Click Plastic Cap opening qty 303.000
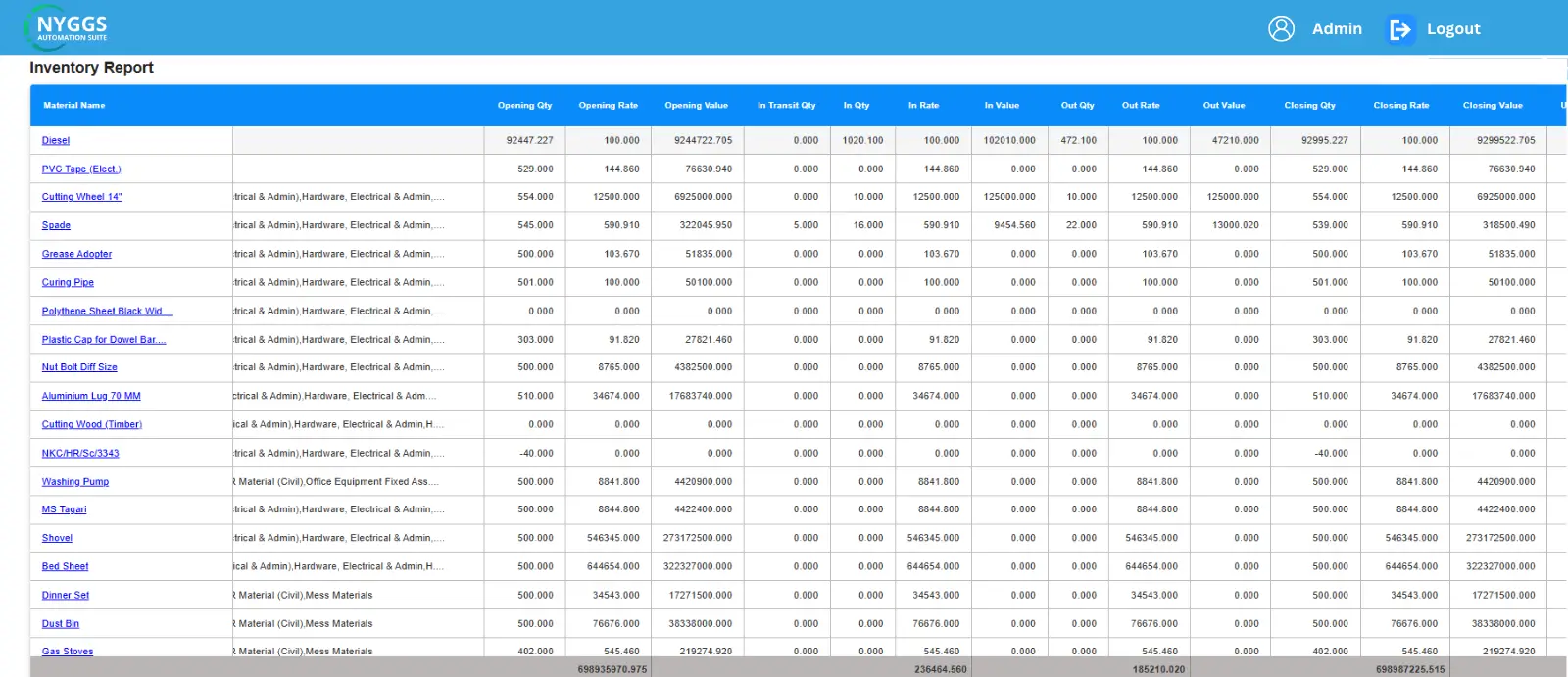The image size is (1568, 677). (x=535, y=340)
